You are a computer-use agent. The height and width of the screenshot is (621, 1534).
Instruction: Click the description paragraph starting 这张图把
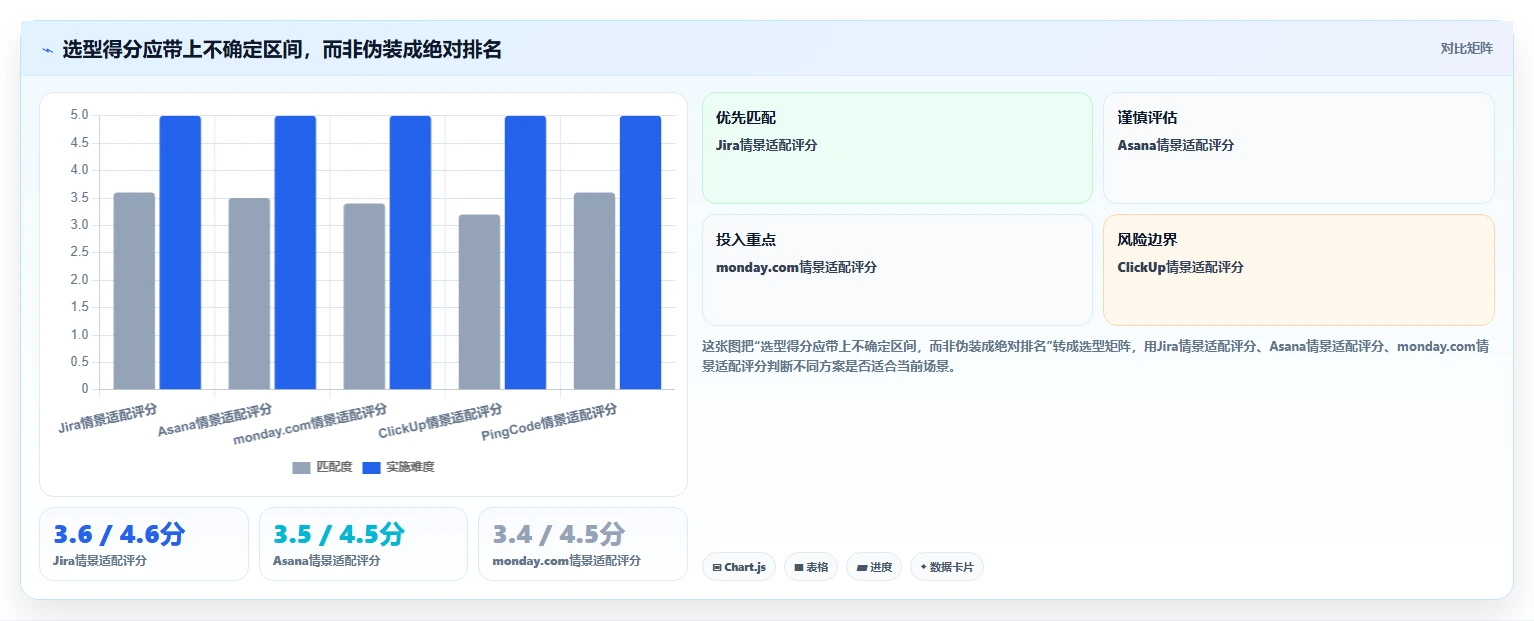pos(1097,356)
